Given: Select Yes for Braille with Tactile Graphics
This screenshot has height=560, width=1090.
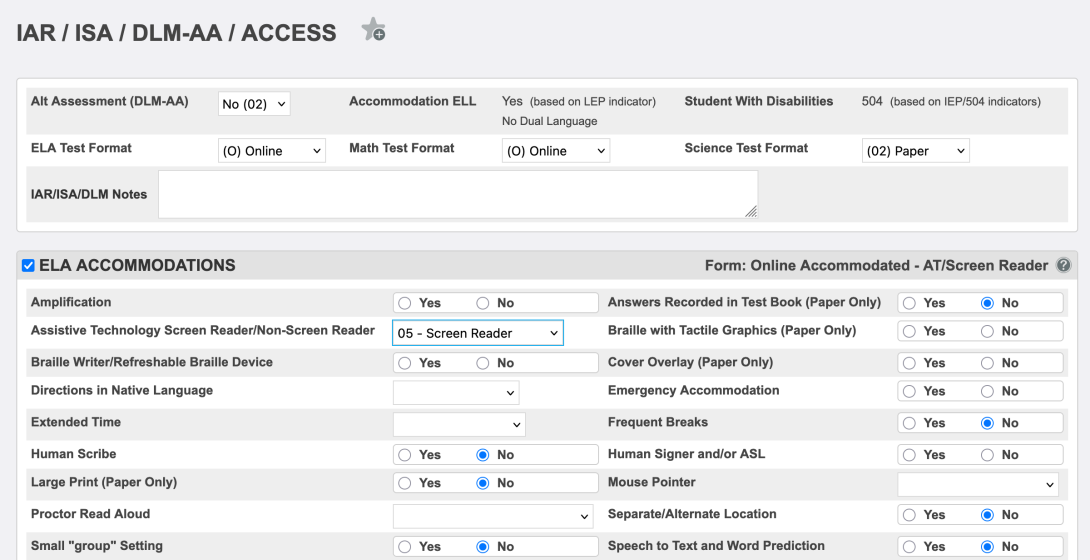Looking at the screenshot, I should pyautogui.click(x=909, y=331).
